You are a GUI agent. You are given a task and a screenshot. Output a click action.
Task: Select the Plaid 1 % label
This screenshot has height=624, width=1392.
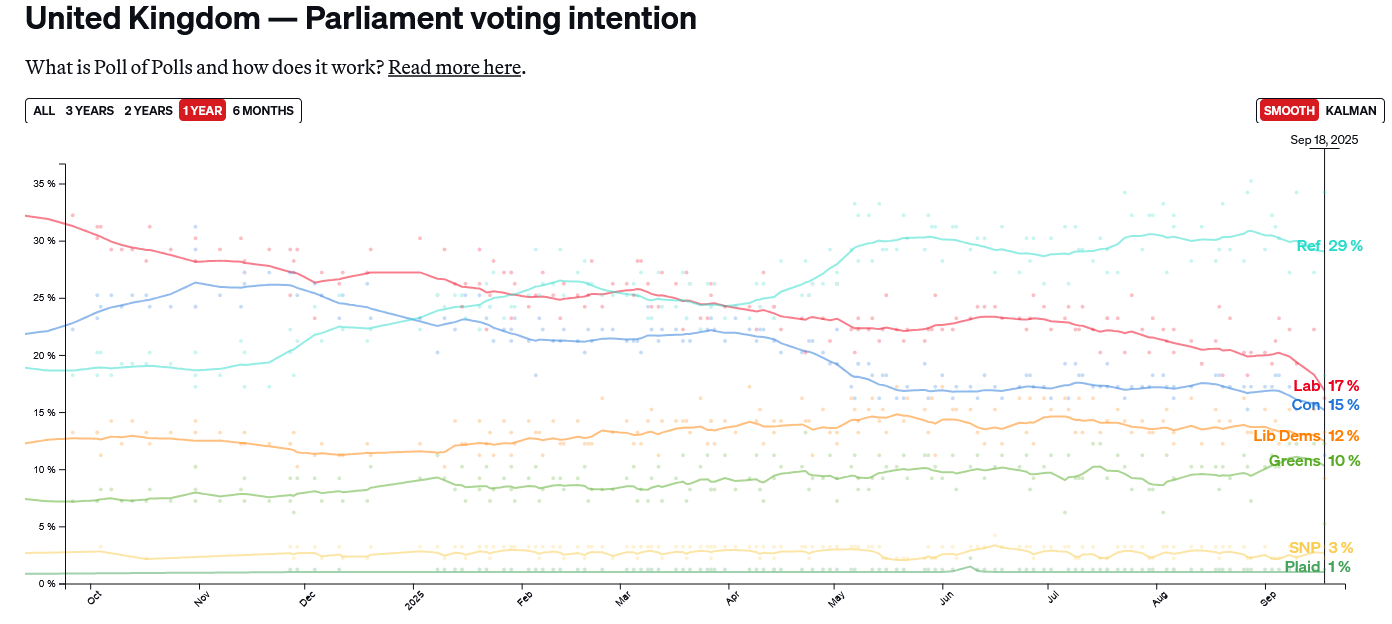pyautogui.click(x=1317, y=567)
